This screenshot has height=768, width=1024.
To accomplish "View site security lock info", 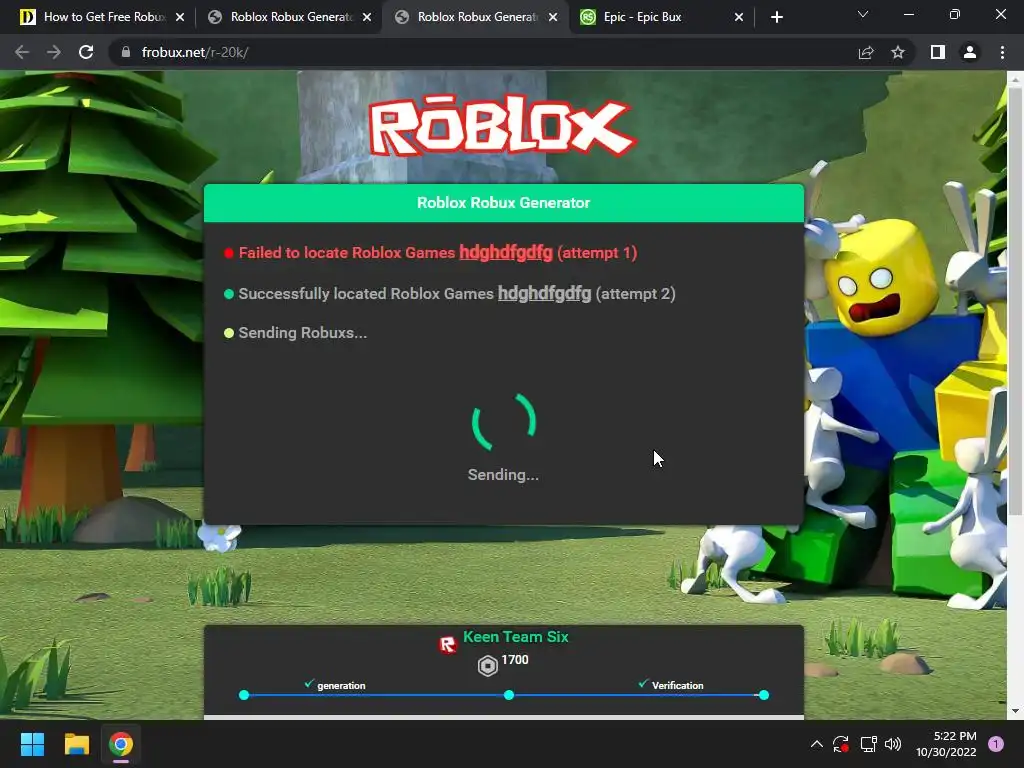I will (x=126, y=52).
